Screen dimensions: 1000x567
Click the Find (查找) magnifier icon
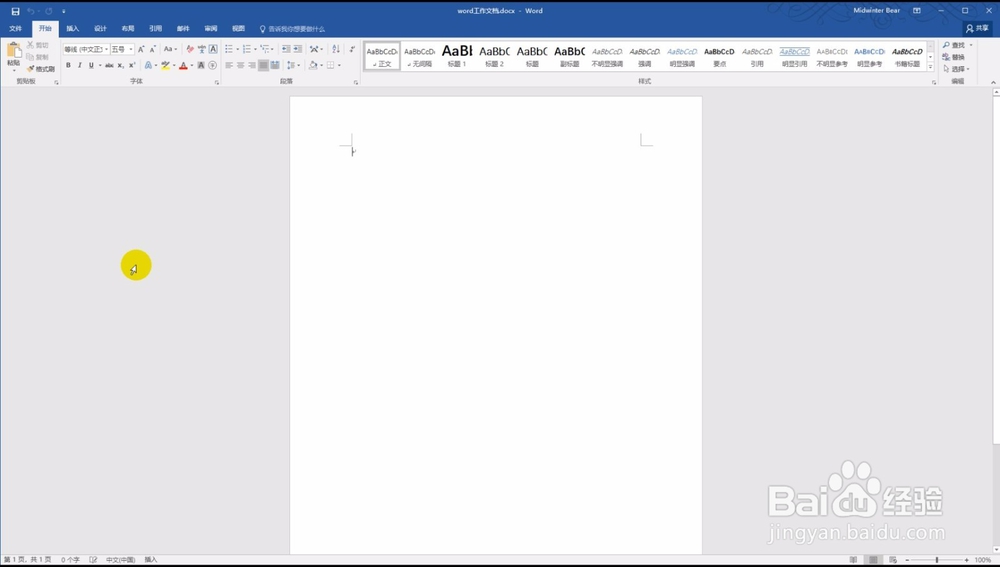pyautogui.click(x=946, y=45)
